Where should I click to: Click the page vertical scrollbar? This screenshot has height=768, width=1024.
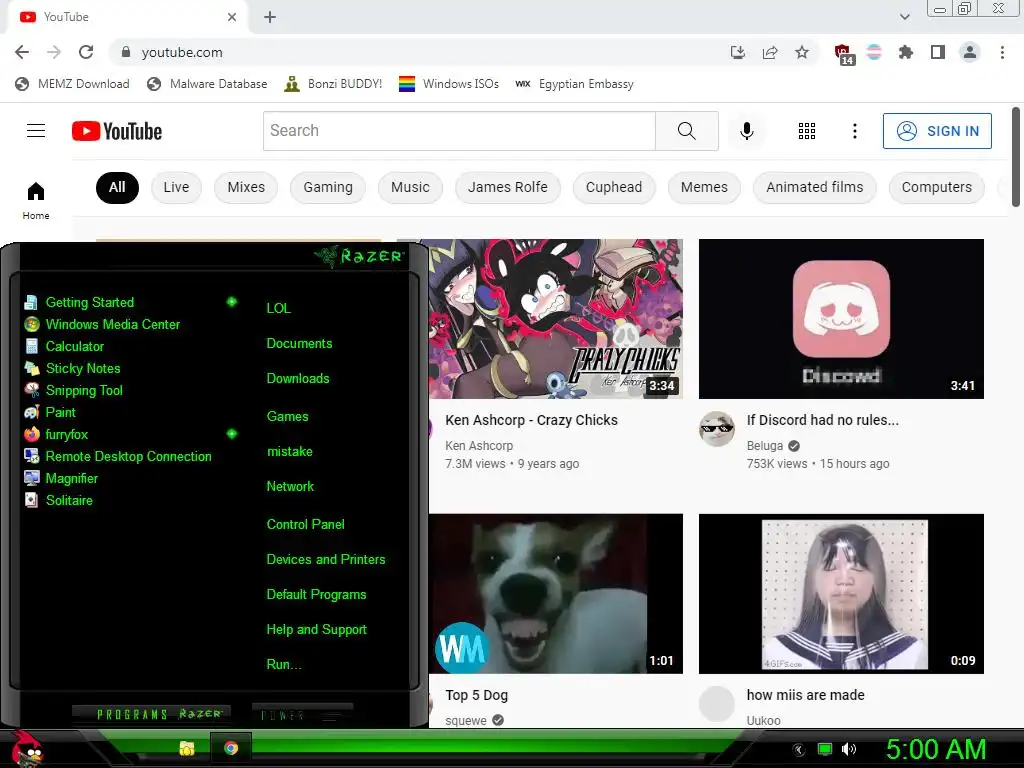(x=1016, y=157)
